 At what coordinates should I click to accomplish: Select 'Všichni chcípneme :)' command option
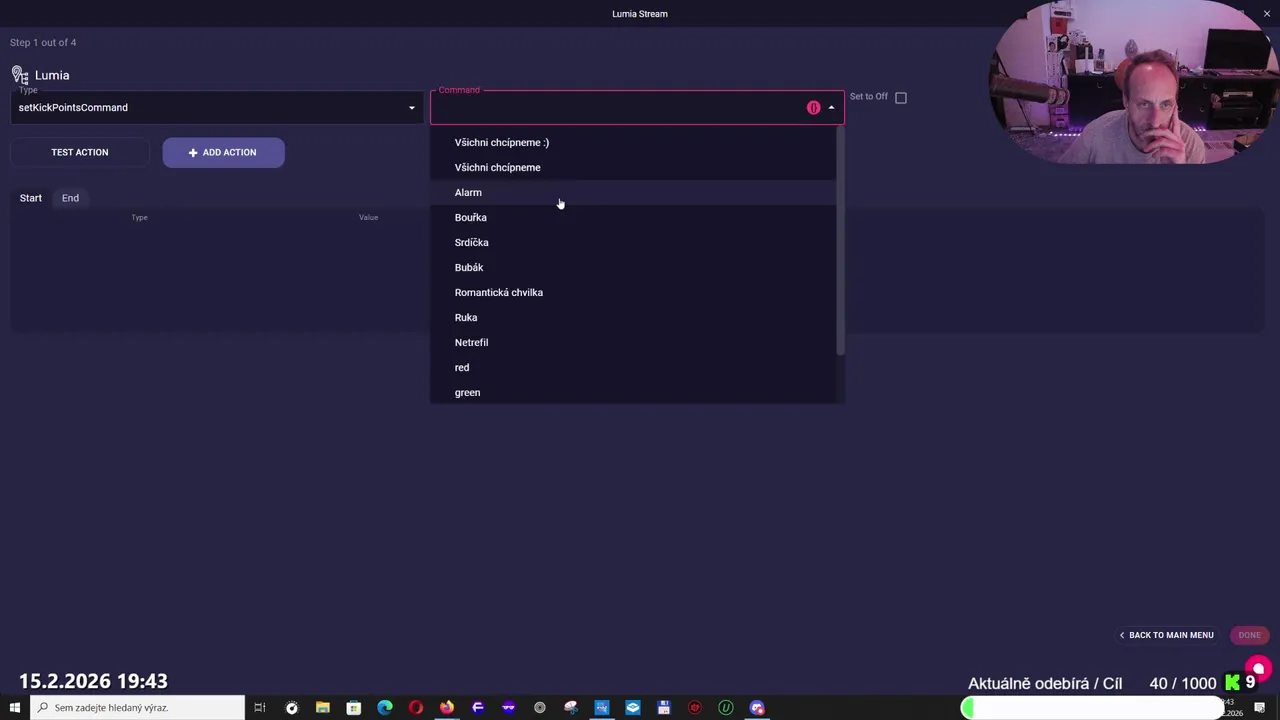(634, 142)
